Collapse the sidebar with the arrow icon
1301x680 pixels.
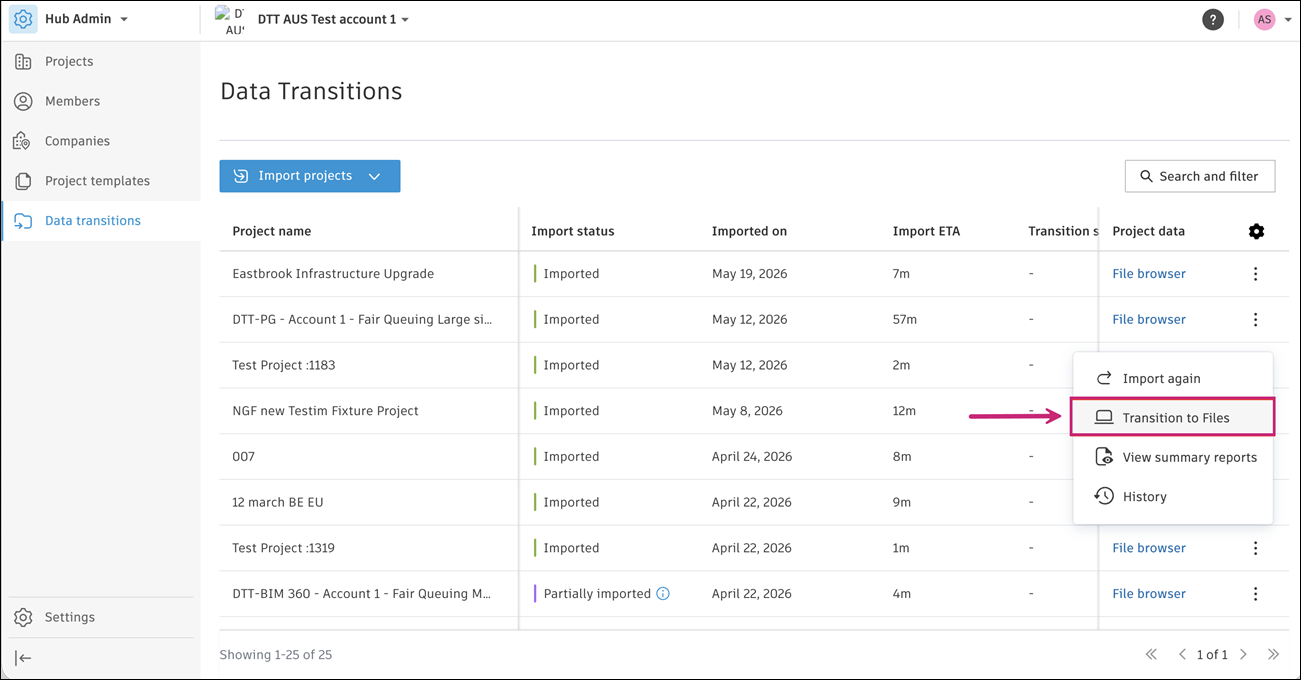tap(23, 658)
